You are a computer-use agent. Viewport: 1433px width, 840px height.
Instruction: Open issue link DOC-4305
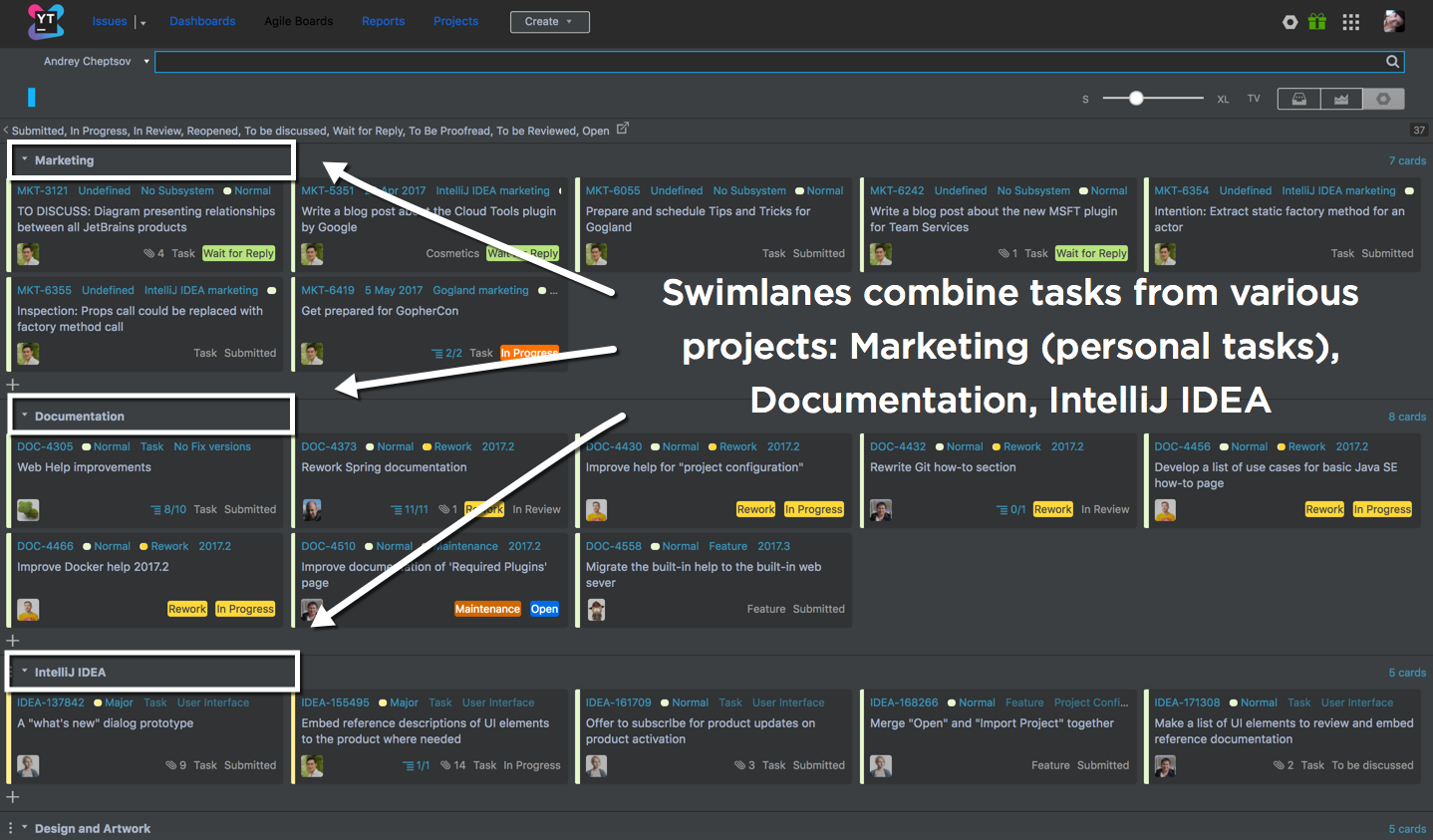click(x=45, y=447)
